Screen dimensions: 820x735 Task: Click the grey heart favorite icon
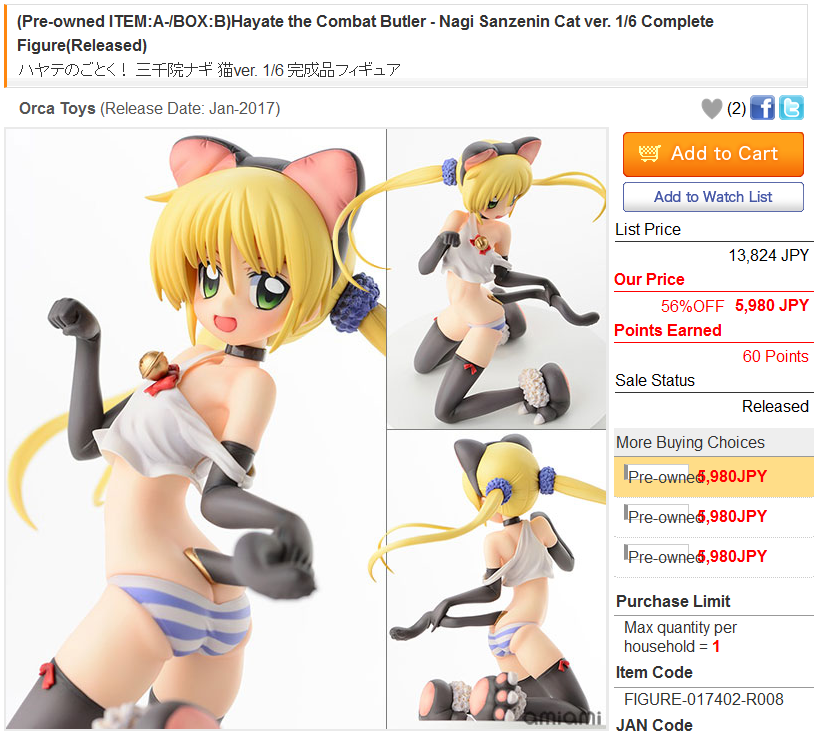point(711,109)
